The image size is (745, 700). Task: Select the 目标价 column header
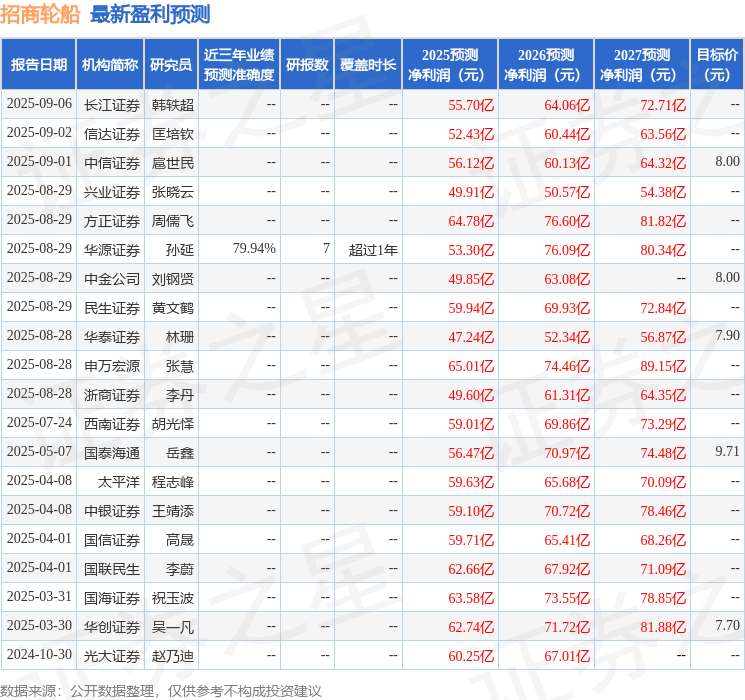point(717,65)
